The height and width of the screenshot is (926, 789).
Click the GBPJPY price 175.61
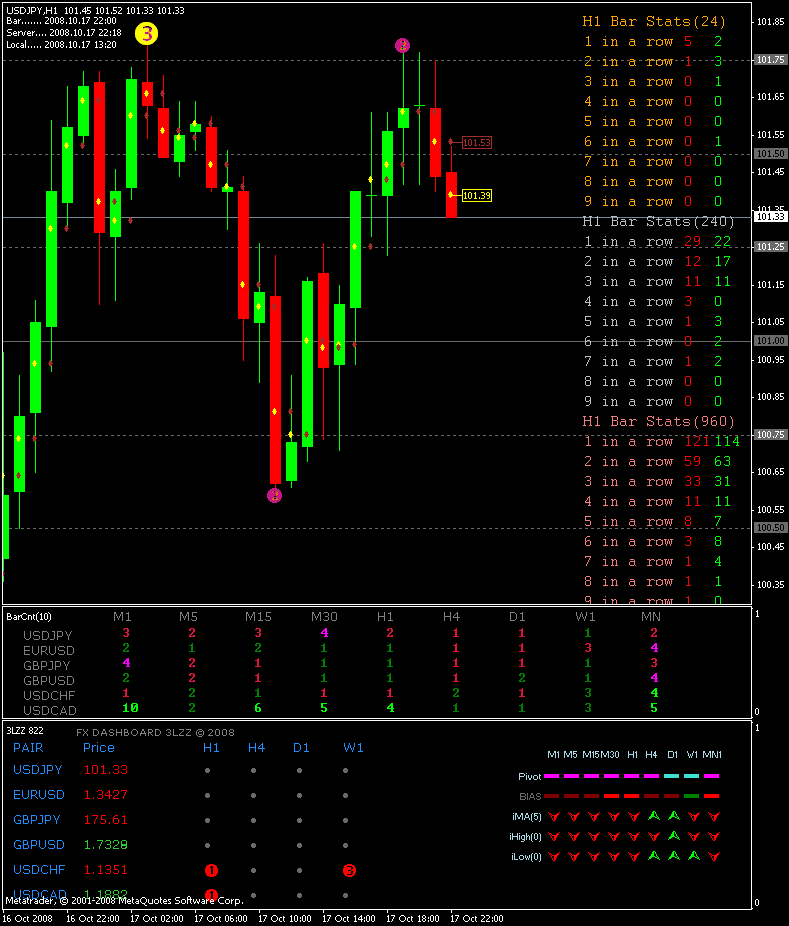point(106,820)
